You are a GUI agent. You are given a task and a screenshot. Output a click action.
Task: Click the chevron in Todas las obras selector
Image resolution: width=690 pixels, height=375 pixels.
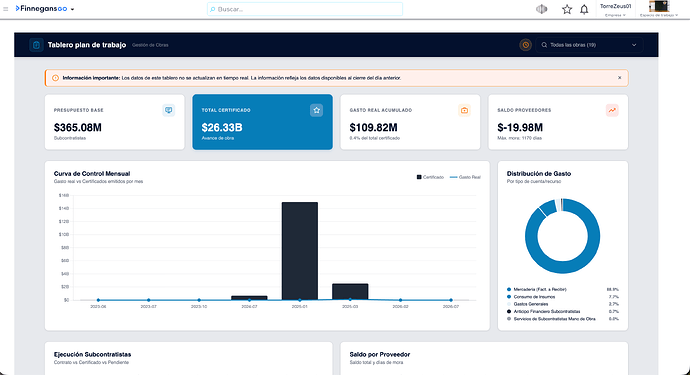[634, 45]
